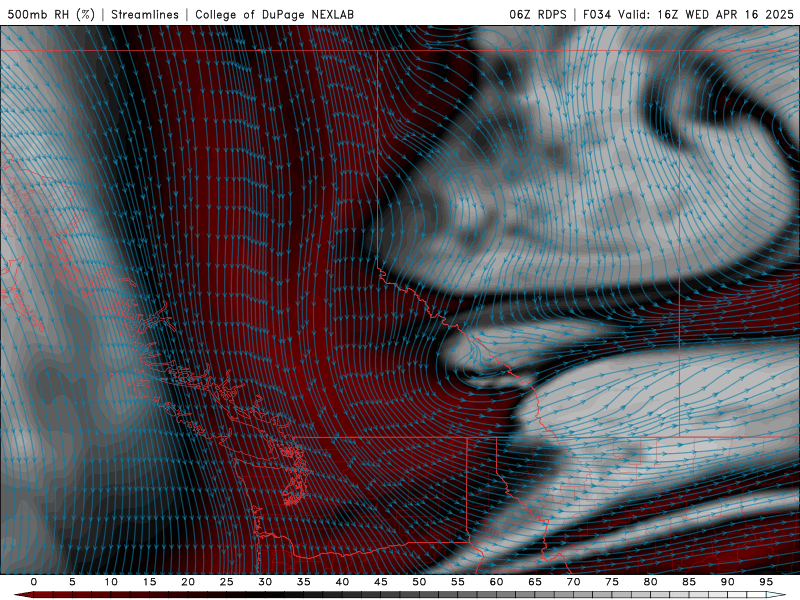This screenshot has height=600, width=800.
Task: Click the "Streamlines" label in header
Action: pos(145,14)
